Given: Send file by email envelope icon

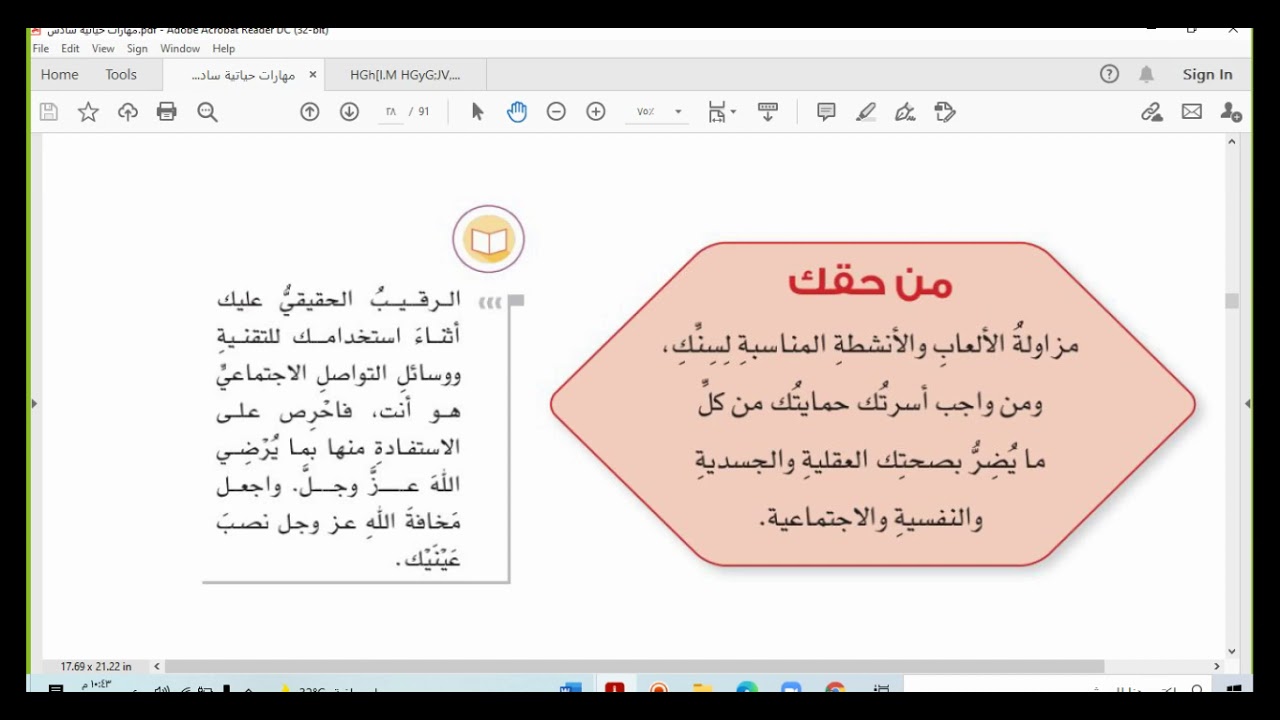Looking at the screenshot, I should pyautogui.click(x=1191, y=112).
